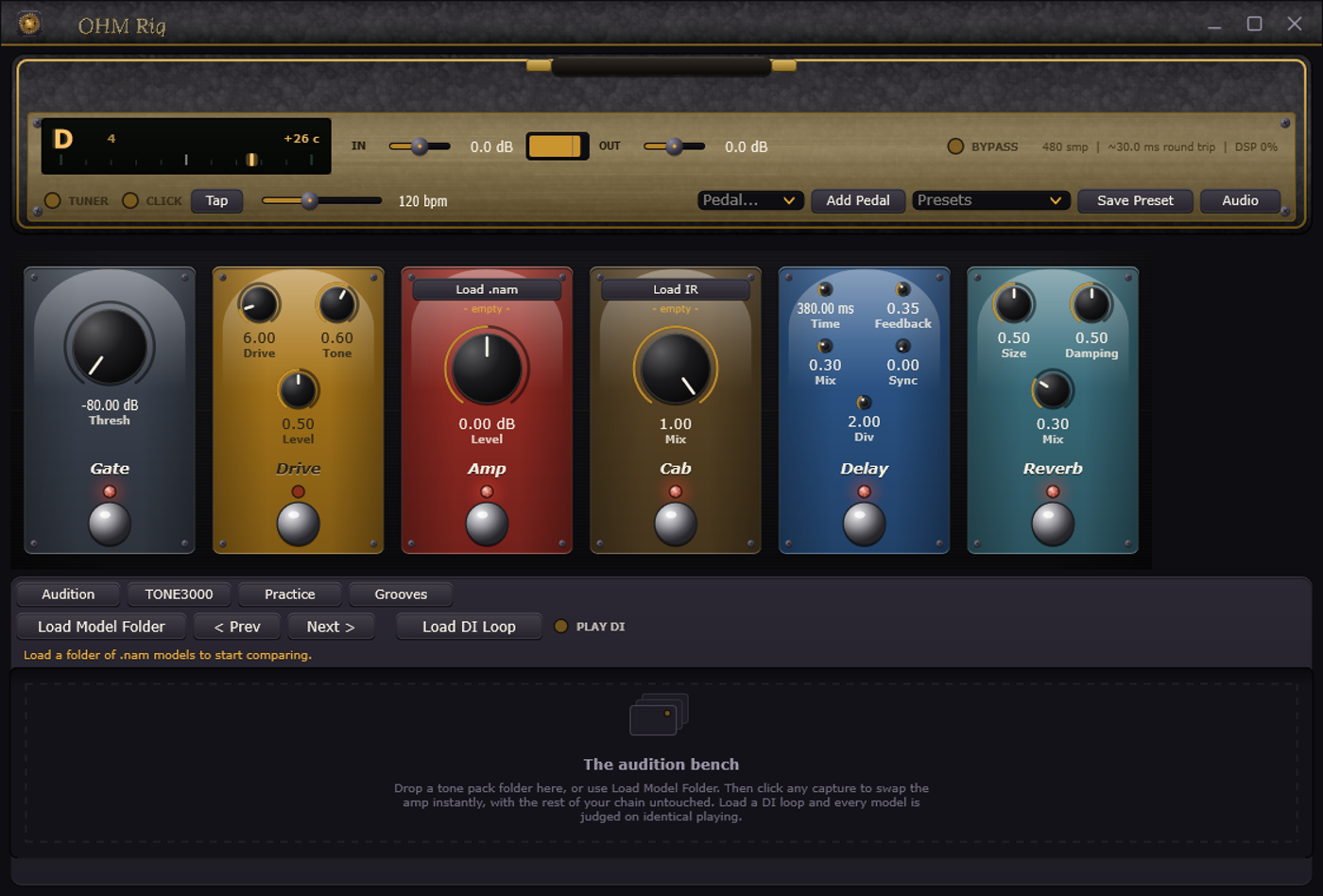Click the Delay 380.00 ms Time value
The image size is (1323, 896).
825,309
